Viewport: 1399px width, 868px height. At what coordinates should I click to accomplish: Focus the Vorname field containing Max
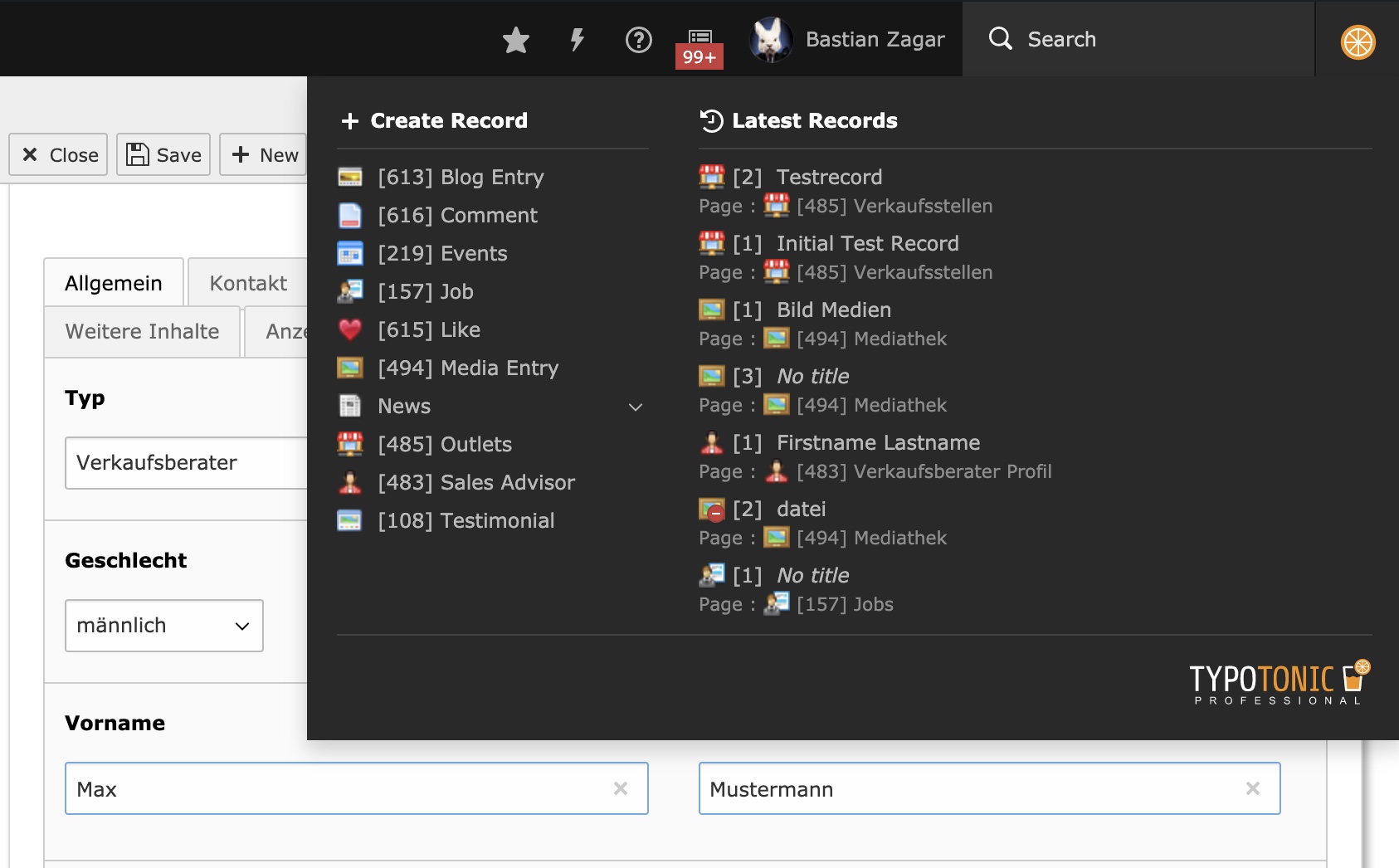[x=356, y=788]
